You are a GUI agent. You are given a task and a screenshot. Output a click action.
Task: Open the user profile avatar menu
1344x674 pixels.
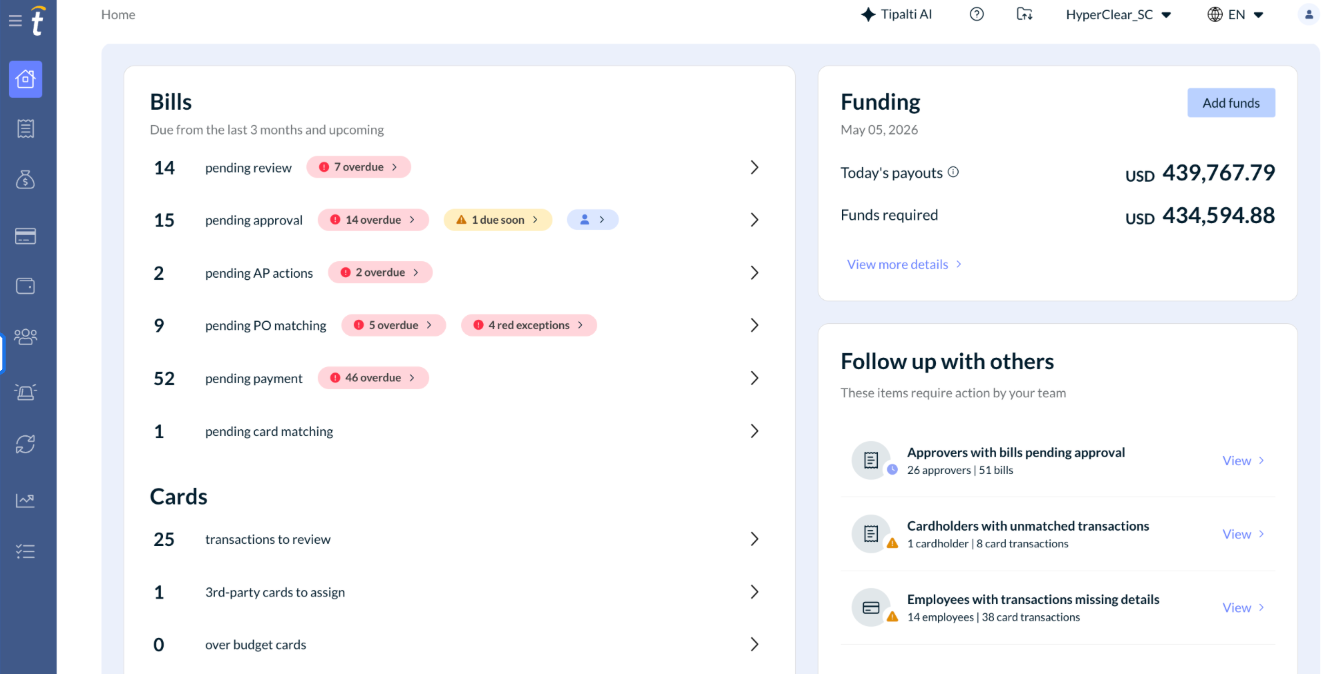click(x=1309, y=14)
